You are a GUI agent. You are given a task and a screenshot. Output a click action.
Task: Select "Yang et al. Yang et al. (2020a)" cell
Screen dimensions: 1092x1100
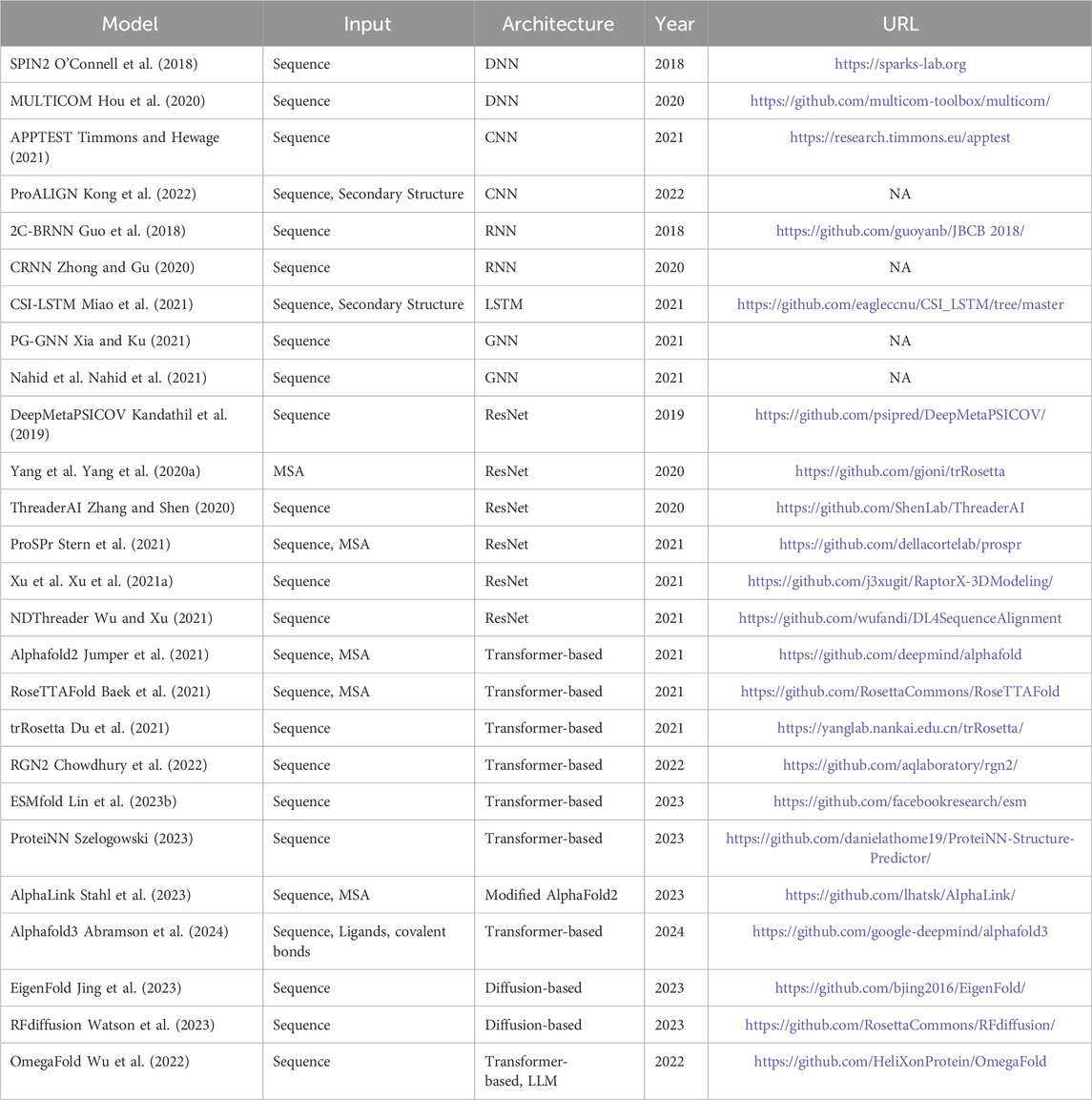pyautogui.click(x=132, y=471)
